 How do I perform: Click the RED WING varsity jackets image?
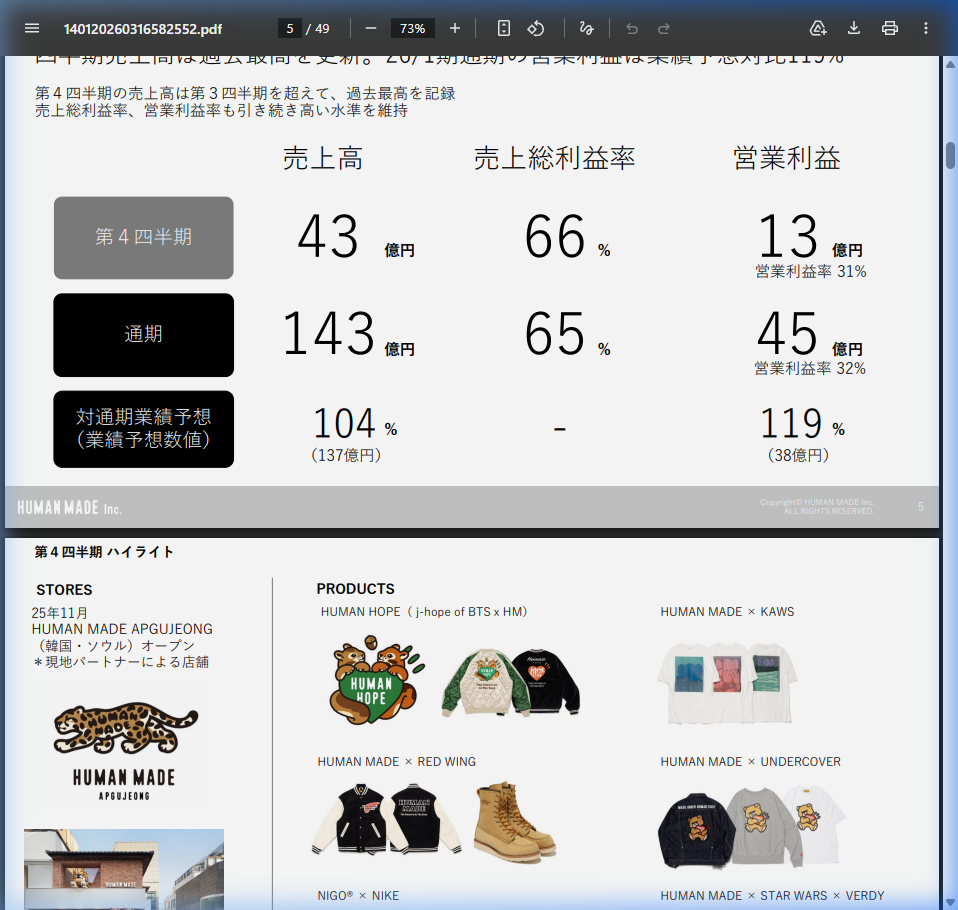pos(386,819)
